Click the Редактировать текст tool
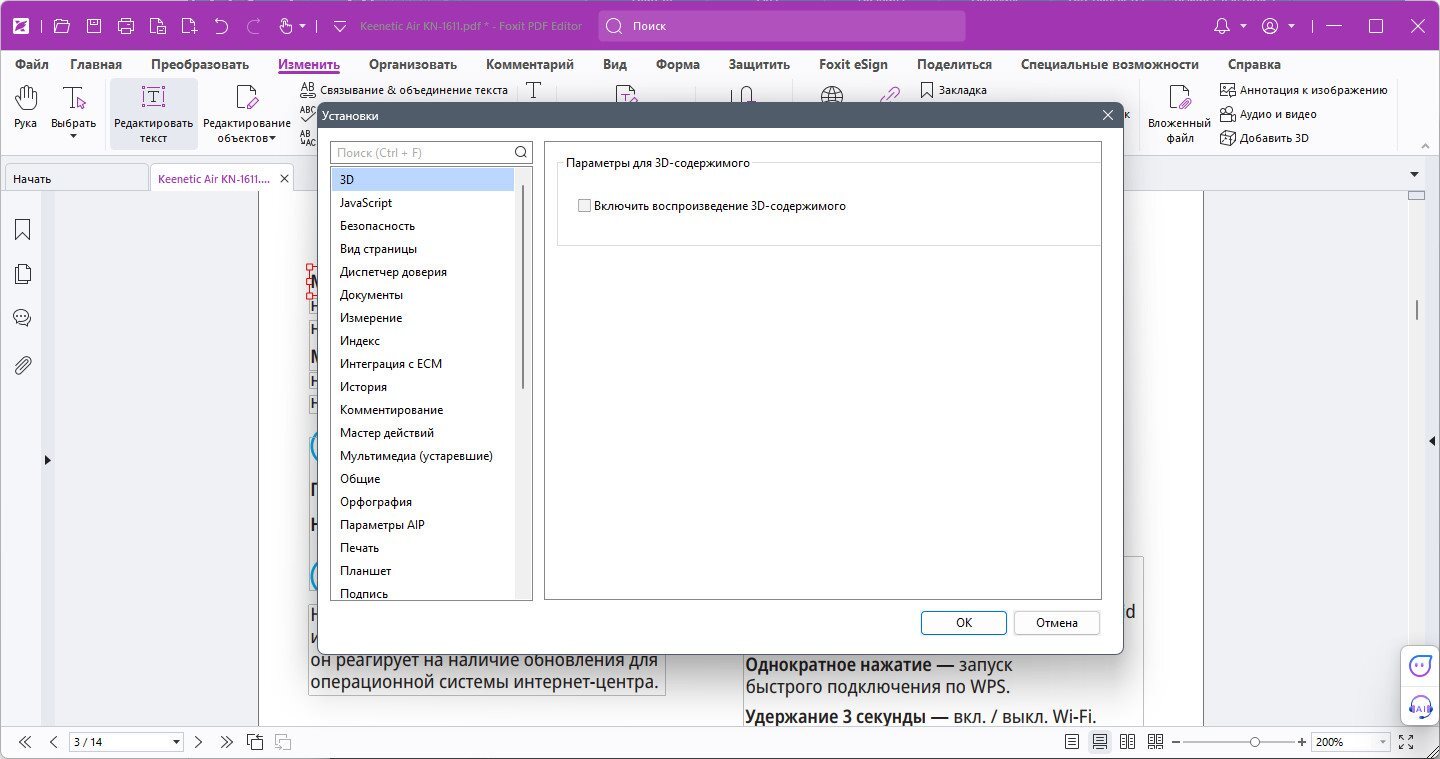Screen dimensions: 1440x759 [x=153, y=114]
